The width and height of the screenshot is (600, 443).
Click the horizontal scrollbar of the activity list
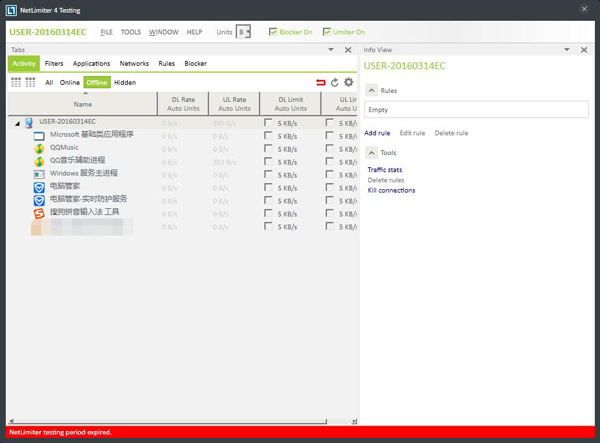[170, 421]
